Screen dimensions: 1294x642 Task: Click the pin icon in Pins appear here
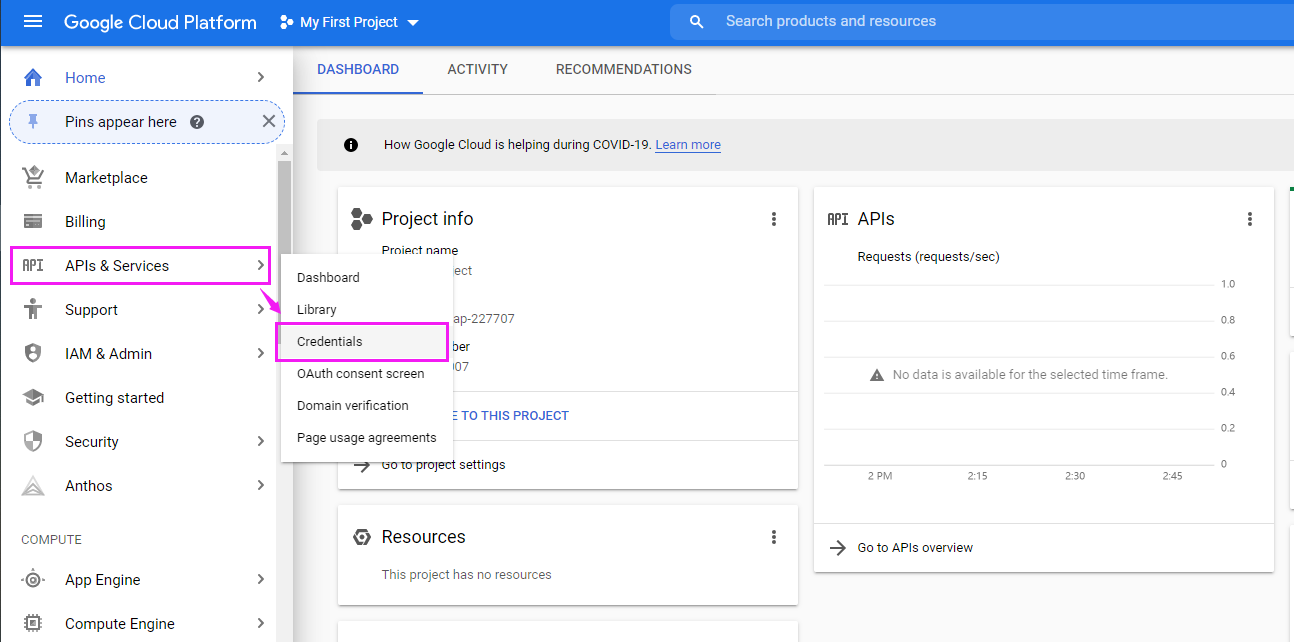pos(33,122)
